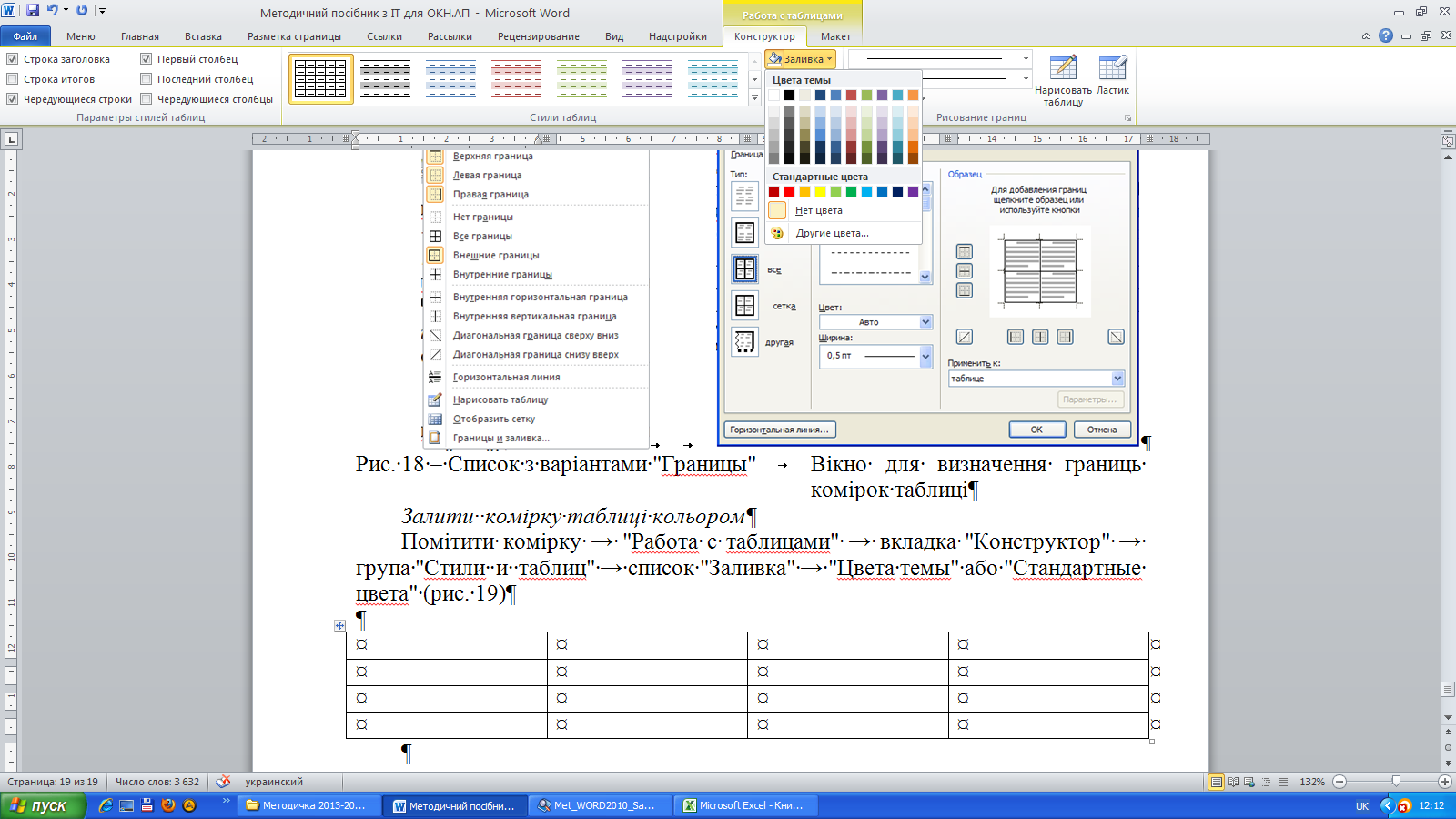Viewport: 1456px width, 819px height.
Task: Open Word Help via the question mark icon
Action: (x=1386, y=36)
